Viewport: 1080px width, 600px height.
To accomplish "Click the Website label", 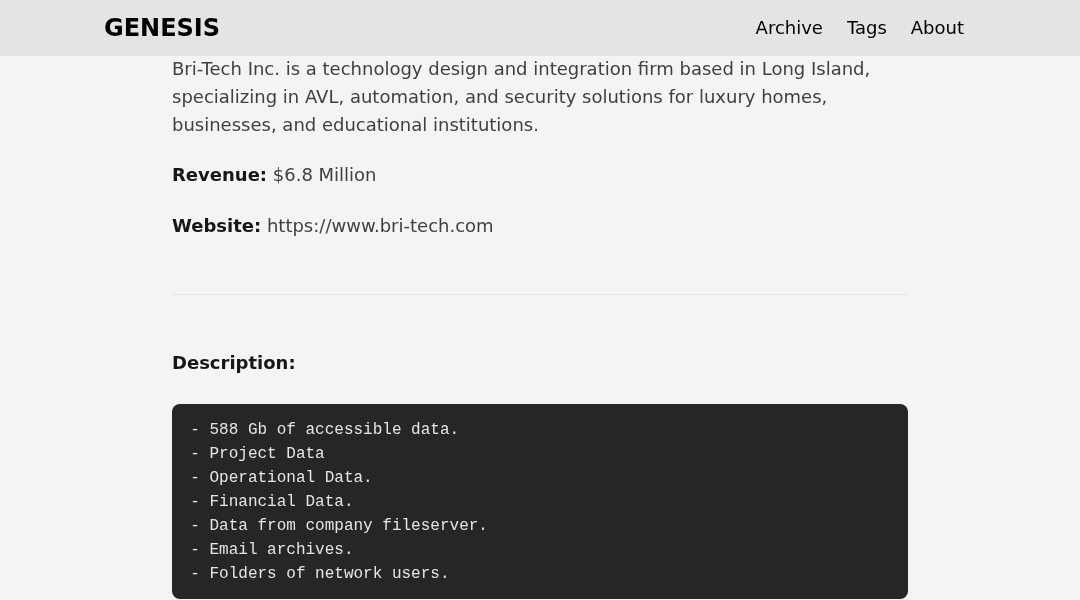I will point(216,226).
